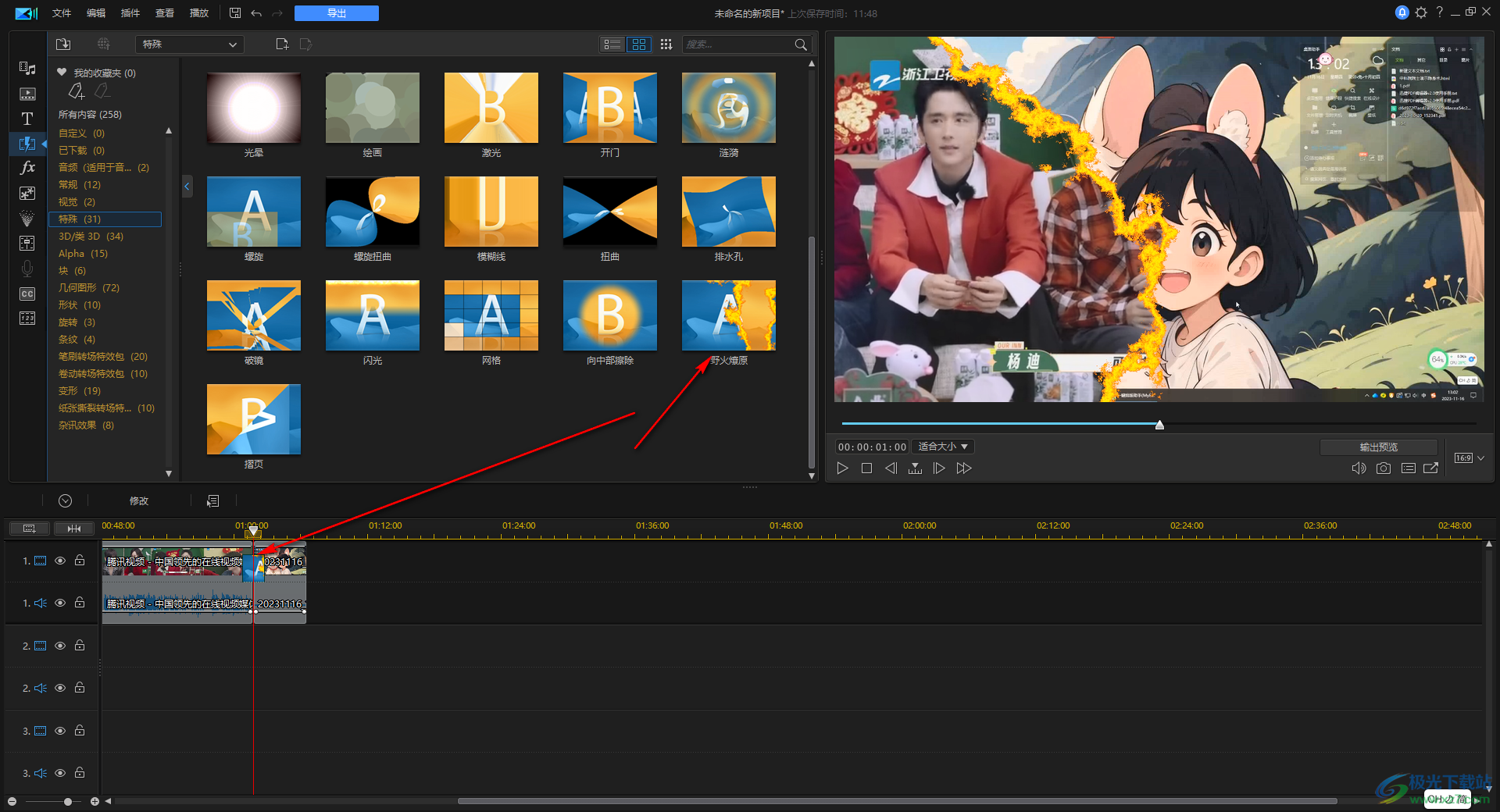Open the Voice-over recording microphone icon

[27, 269]
